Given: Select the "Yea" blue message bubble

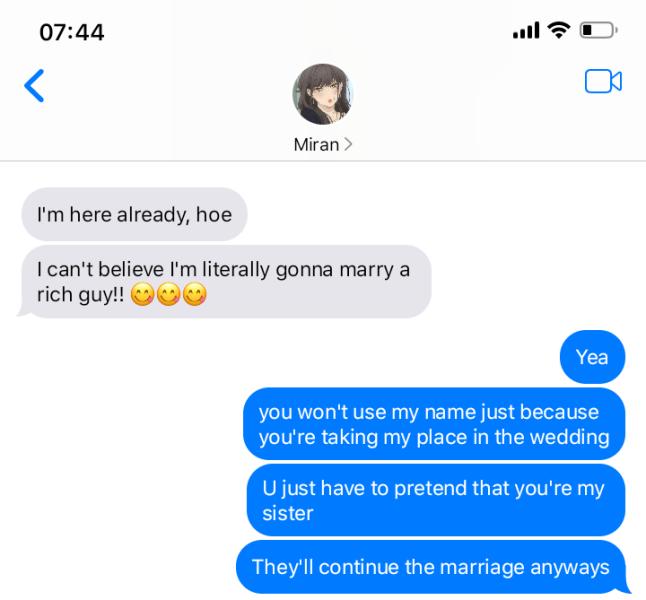Looking at the screenshot, I should point(592,357).
